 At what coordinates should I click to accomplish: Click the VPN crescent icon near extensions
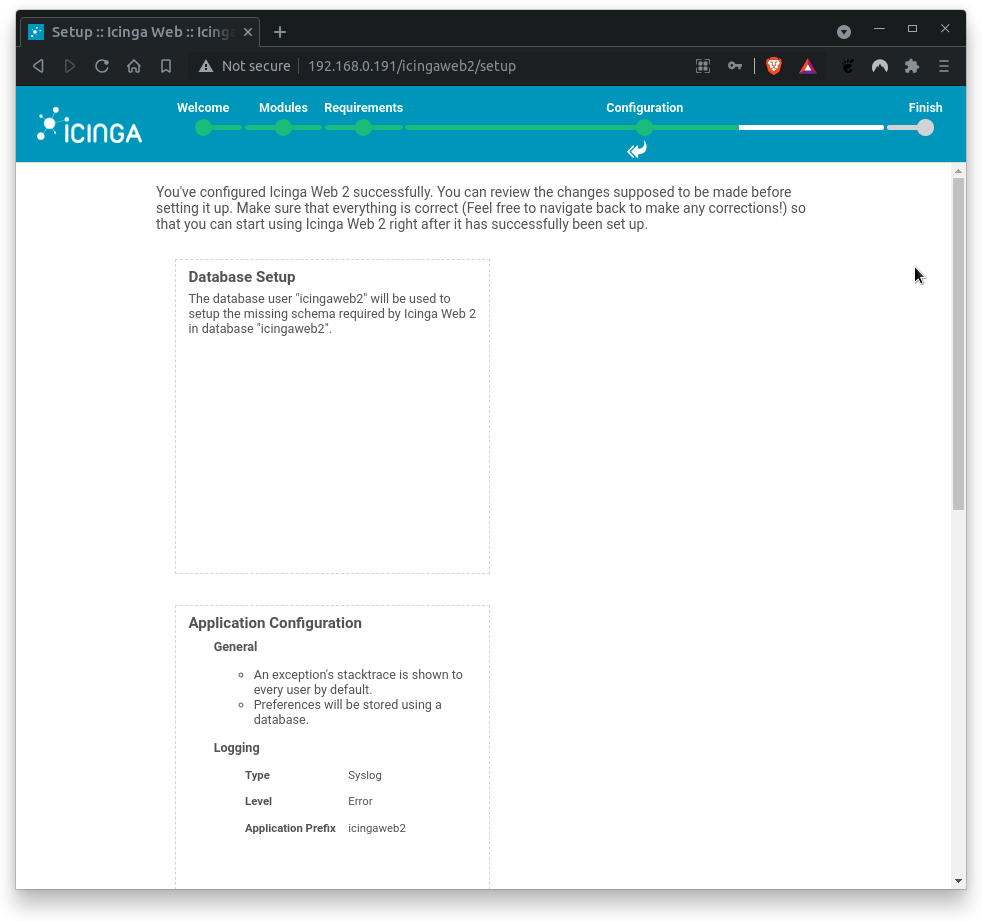point(879,66)
